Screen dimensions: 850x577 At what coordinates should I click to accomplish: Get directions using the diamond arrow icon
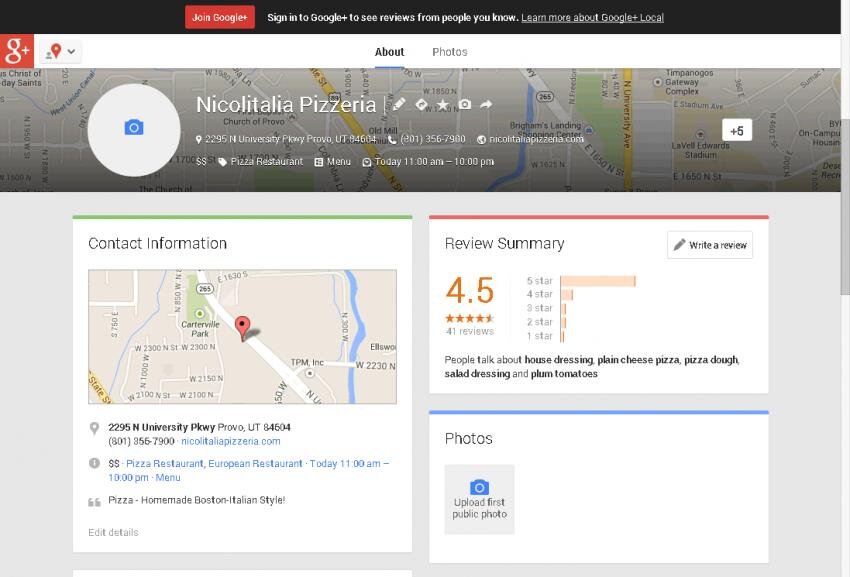click(x=421, y=104)
